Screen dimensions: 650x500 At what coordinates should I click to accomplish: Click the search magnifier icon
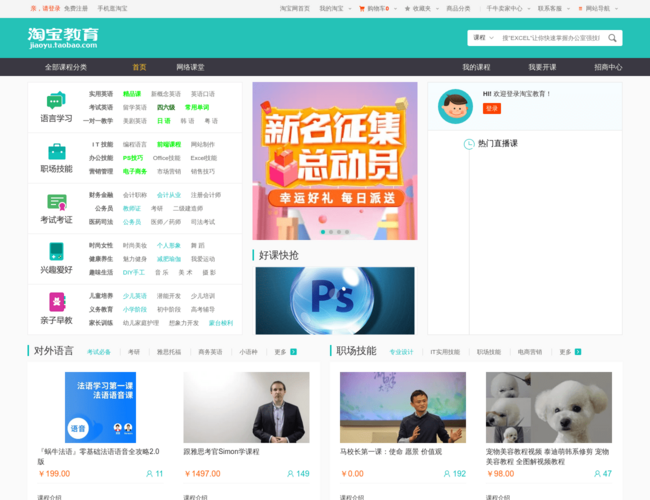[612, 38]
